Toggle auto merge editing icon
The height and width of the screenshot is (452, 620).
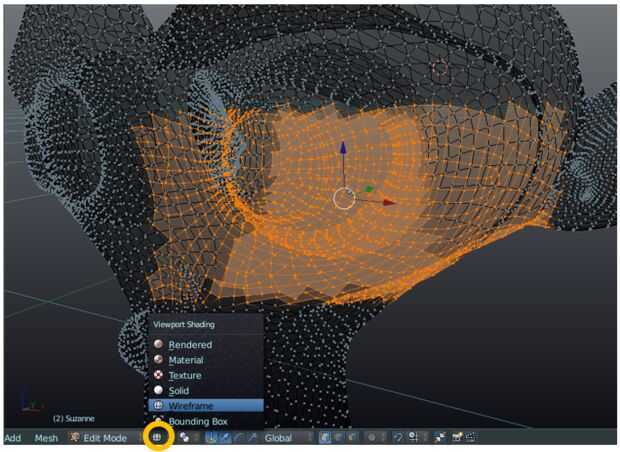pos(440,437)
